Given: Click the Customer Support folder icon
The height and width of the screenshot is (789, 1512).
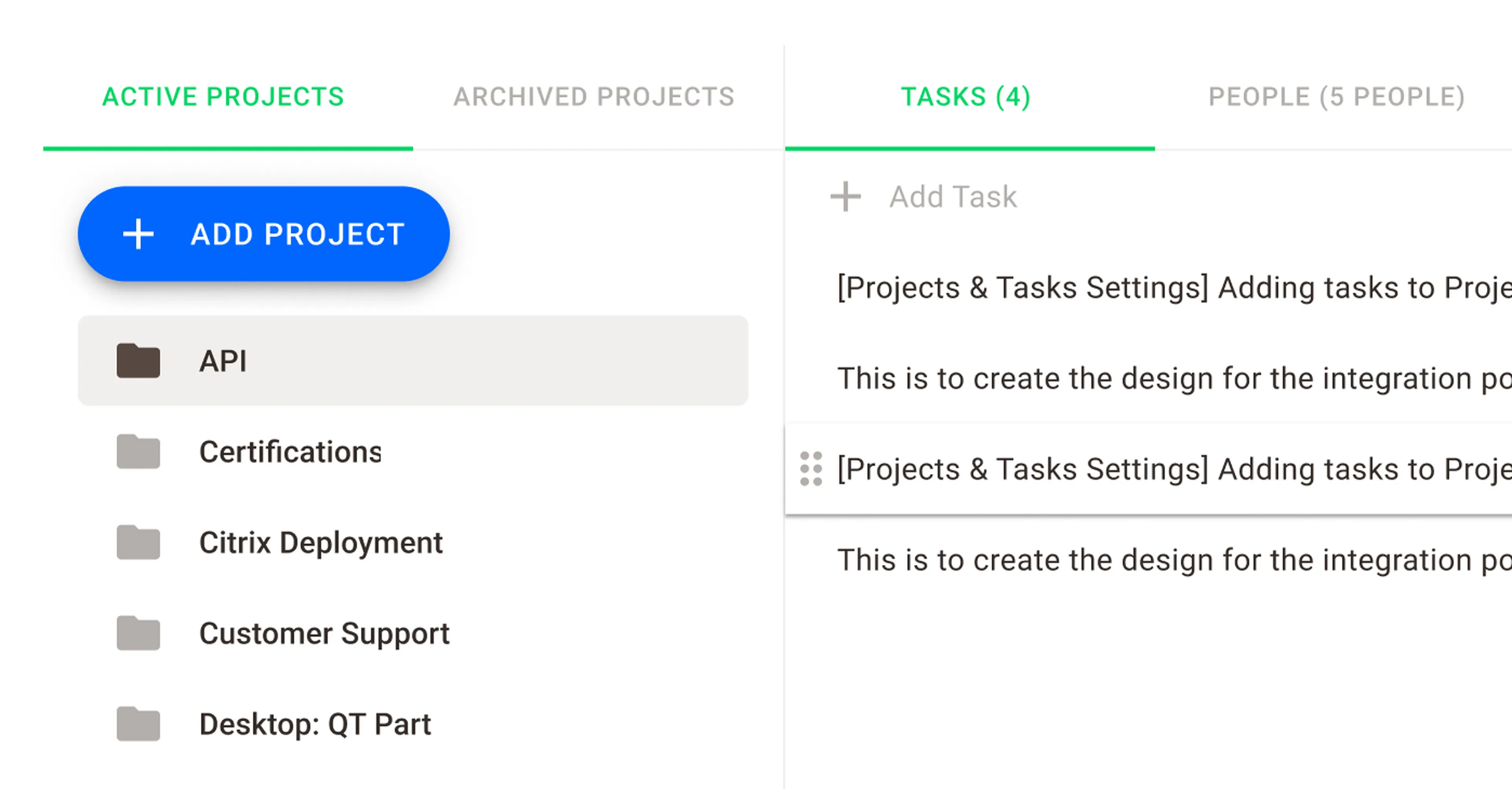Looking at the screenshot, I should pyautogui.click(x=139, y=633).
